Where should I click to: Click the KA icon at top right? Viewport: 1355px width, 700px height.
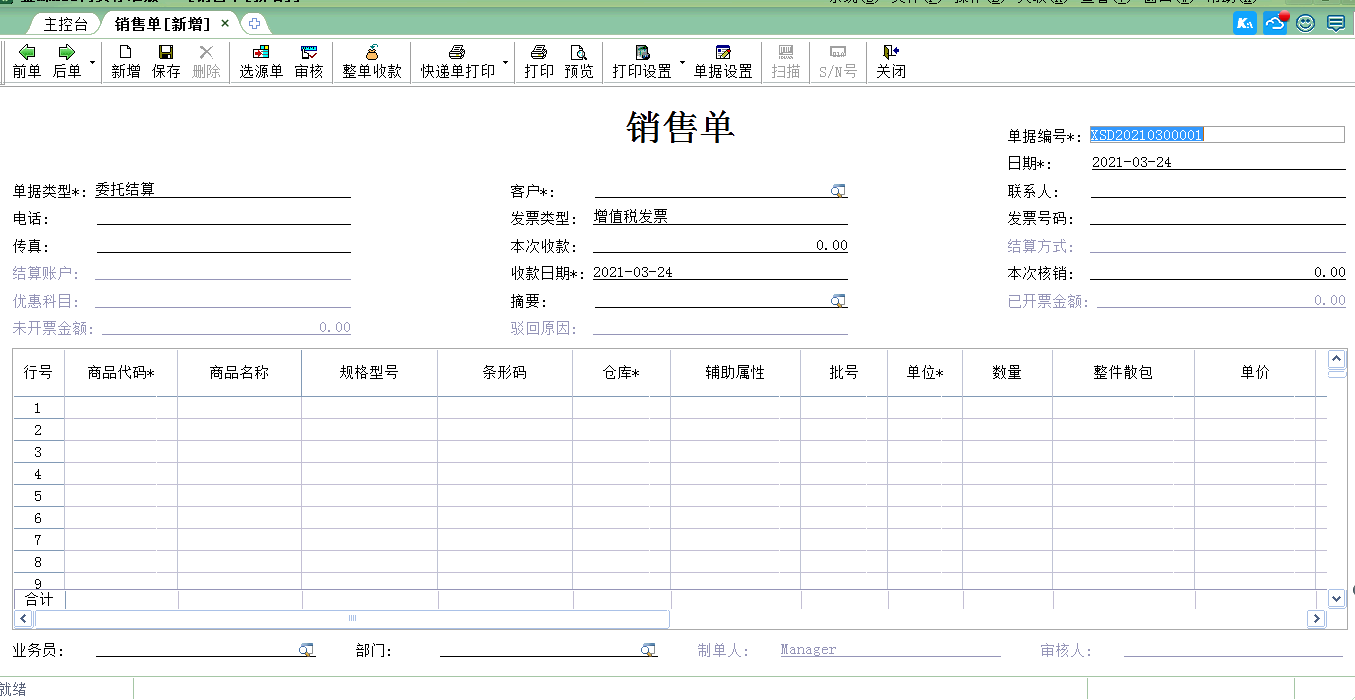pos(1243,22)
